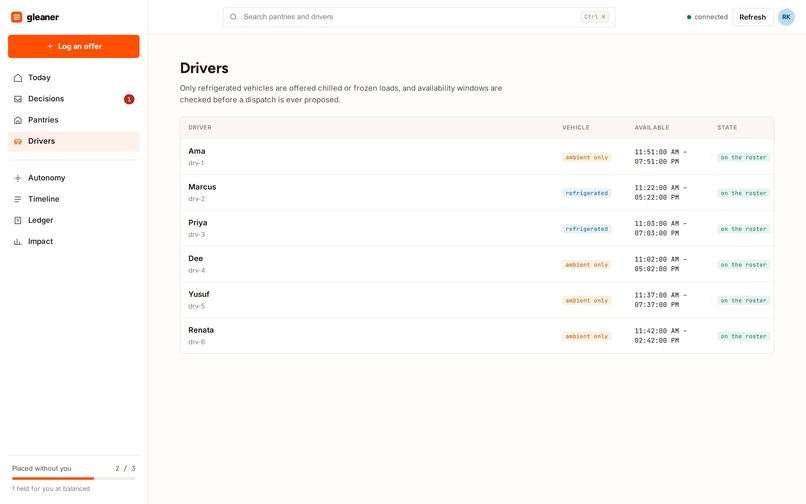Open the Ledger page

[x=74, y=220]
